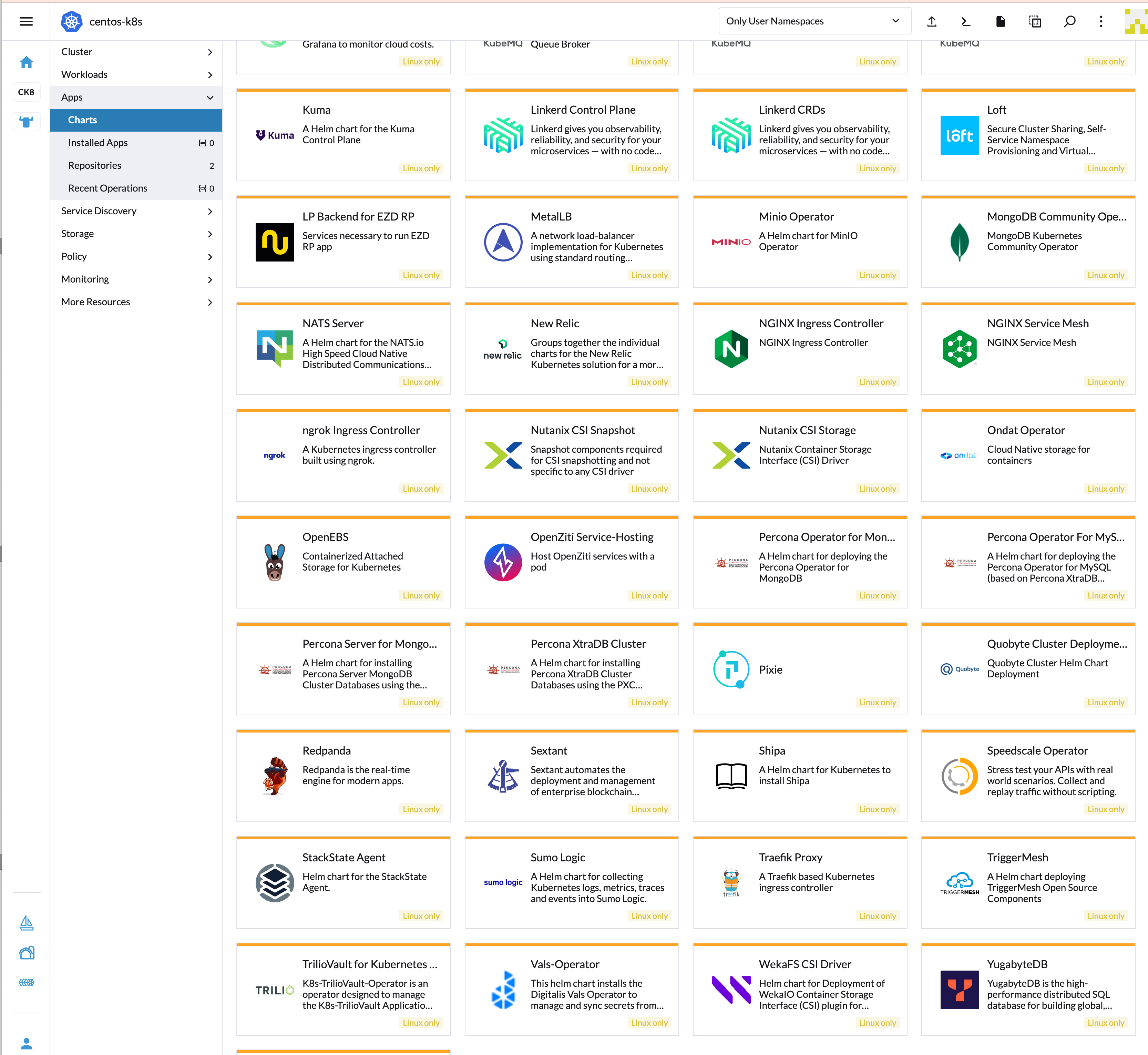Click the MetalLB chart logo
The width and height of the screenshot is (1148, 1055).
503,242
